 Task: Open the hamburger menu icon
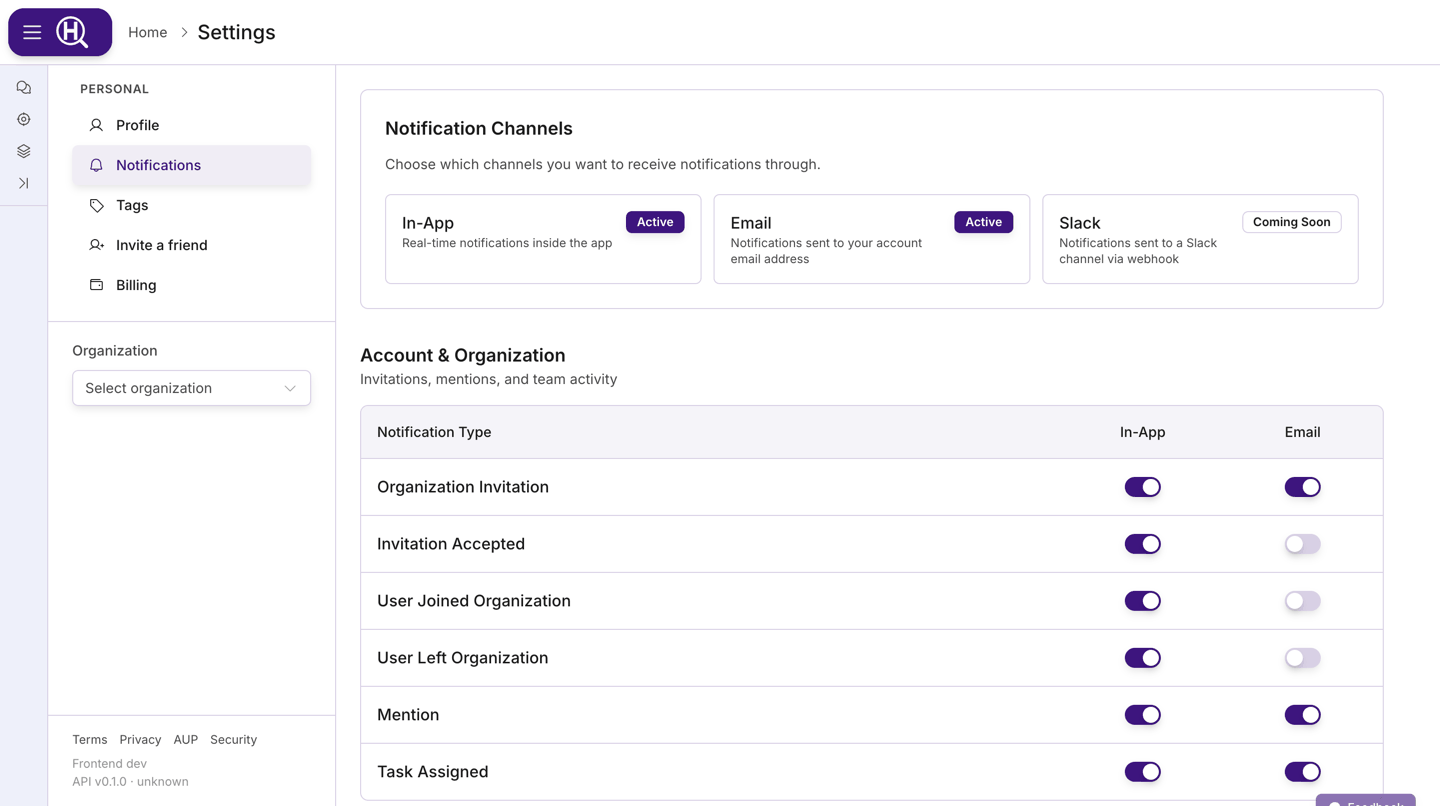coord(32,32)
